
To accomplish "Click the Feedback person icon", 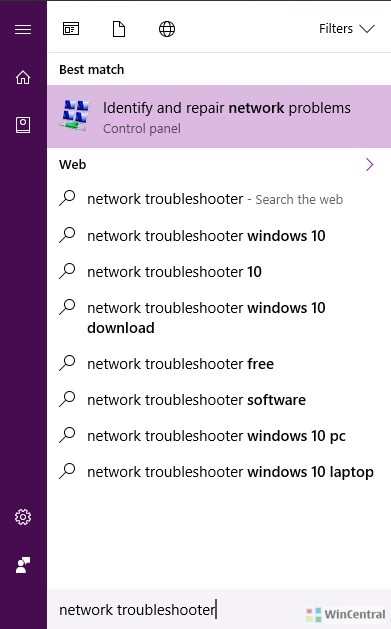I will [23, 565].
